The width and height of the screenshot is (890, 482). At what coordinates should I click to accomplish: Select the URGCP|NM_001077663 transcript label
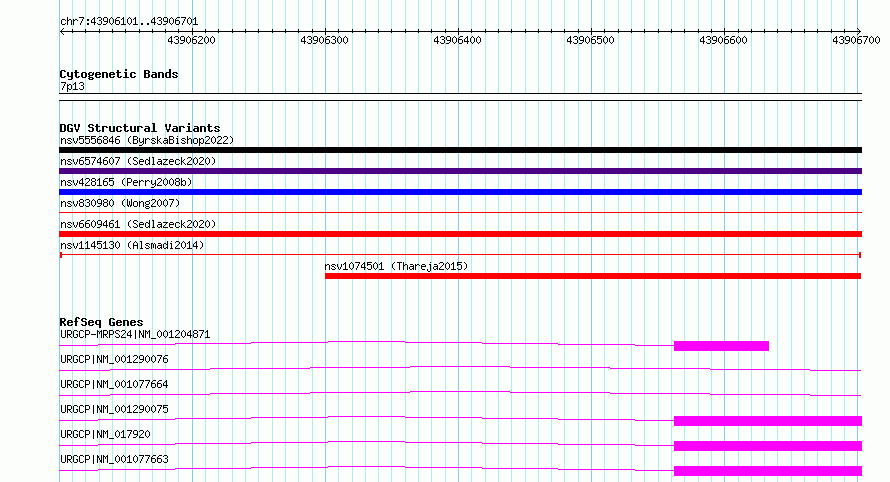click(114, 459)
